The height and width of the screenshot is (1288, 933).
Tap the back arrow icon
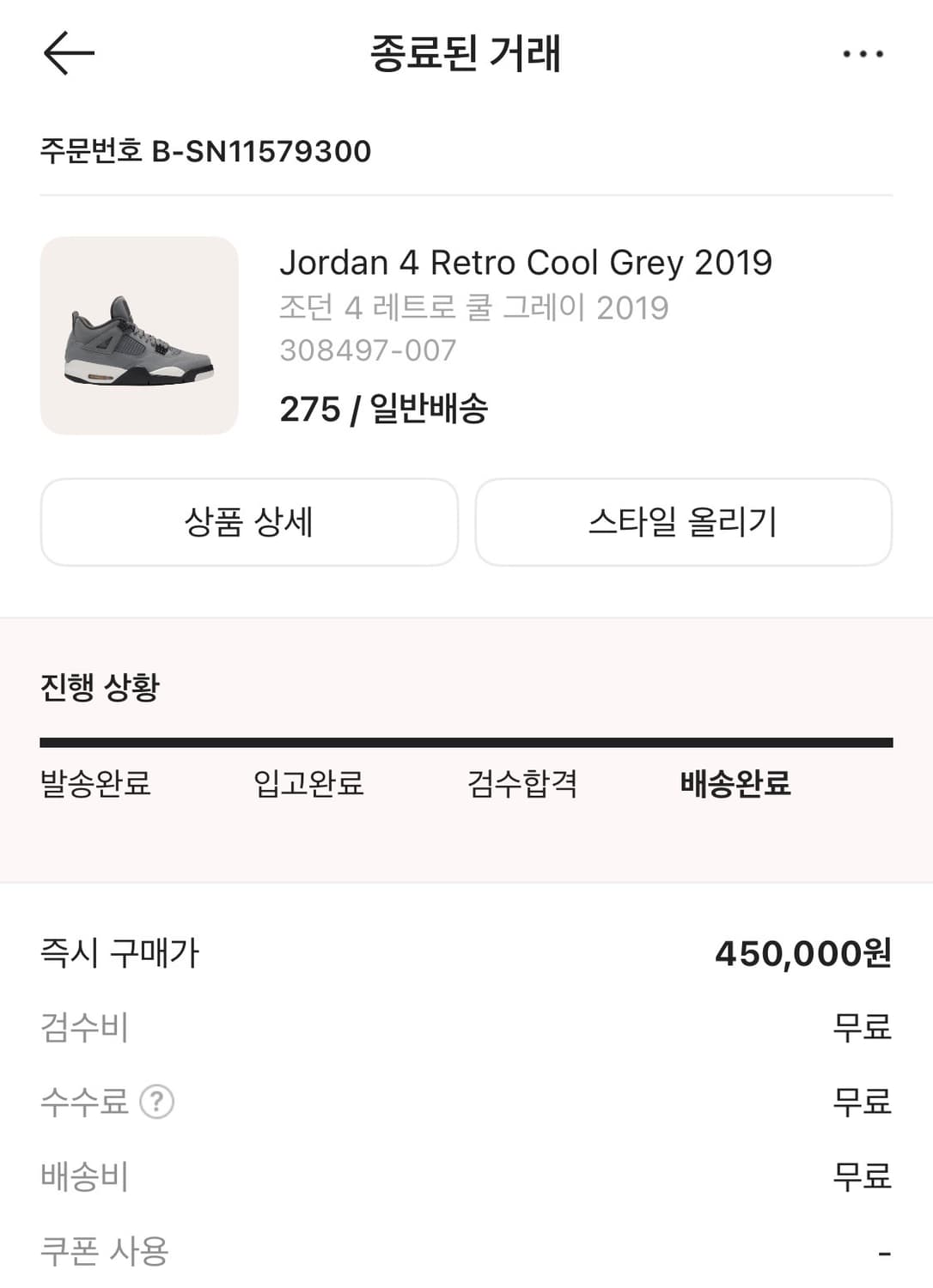[69, 53]
